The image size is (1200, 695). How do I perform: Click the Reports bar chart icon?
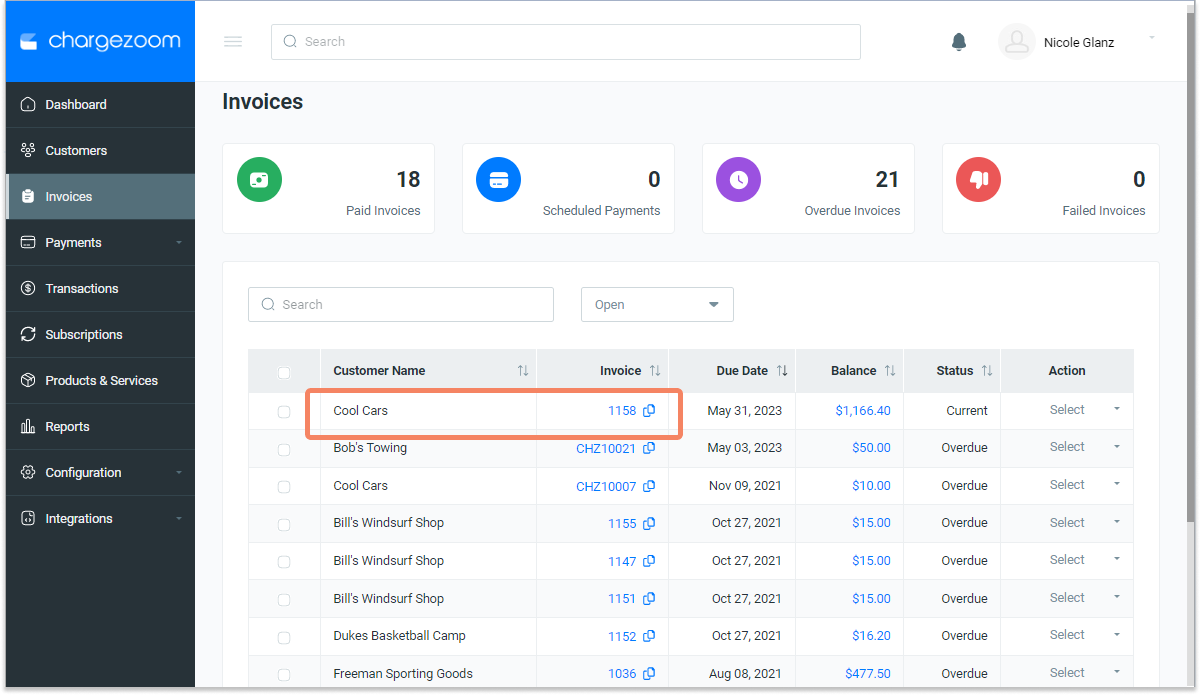(28, 427)
